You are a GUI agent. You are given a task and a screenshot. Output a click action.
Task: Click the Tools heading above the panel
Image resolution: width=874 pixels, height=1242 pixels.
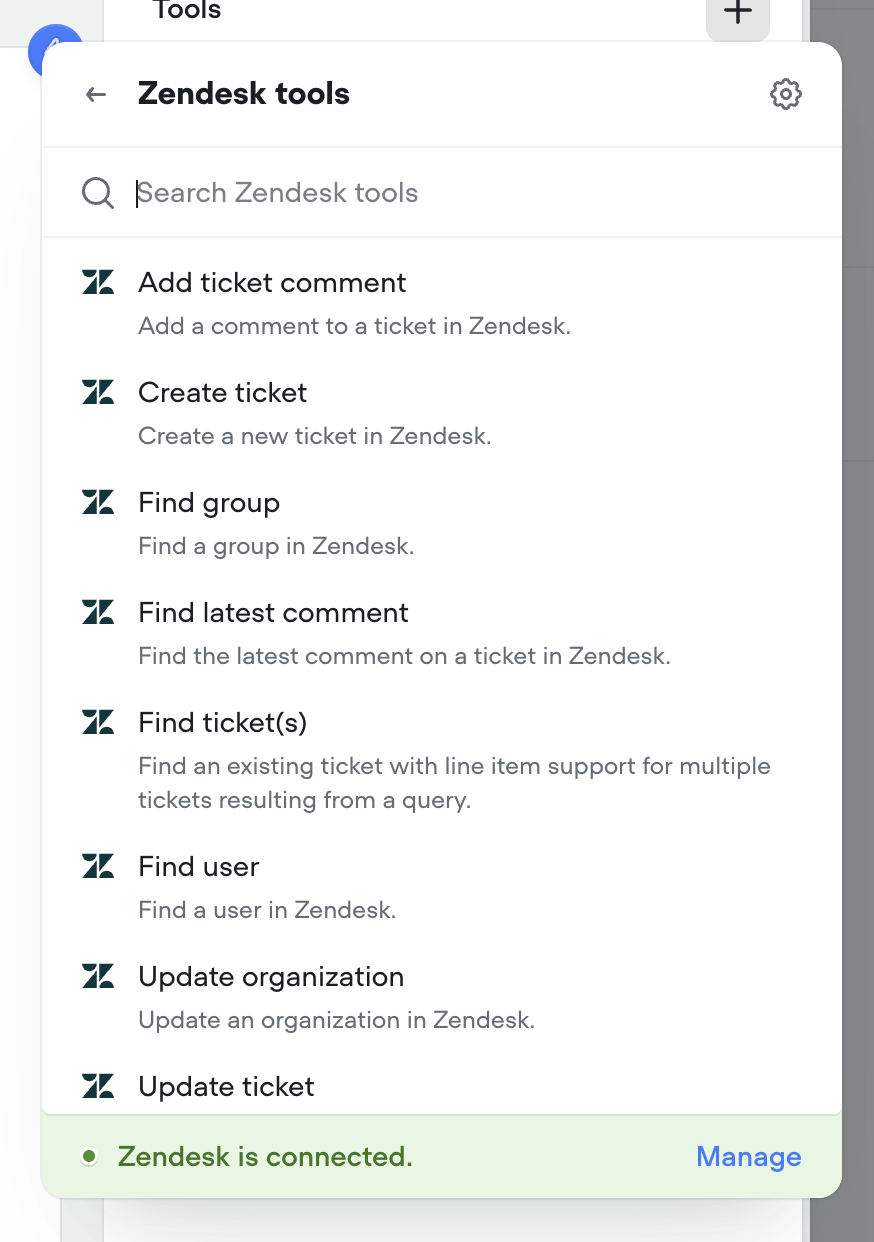coord(186,12)
